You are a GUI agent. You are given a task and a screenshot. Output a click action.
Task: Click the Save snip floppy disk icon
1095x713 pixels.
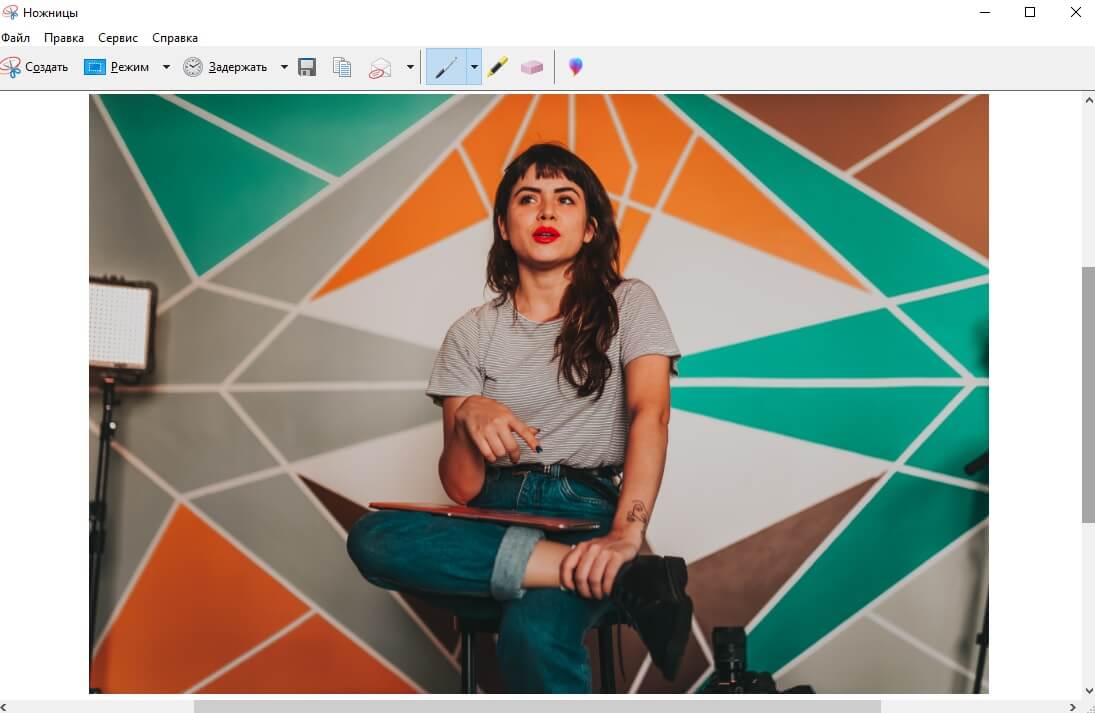(307, 67)
